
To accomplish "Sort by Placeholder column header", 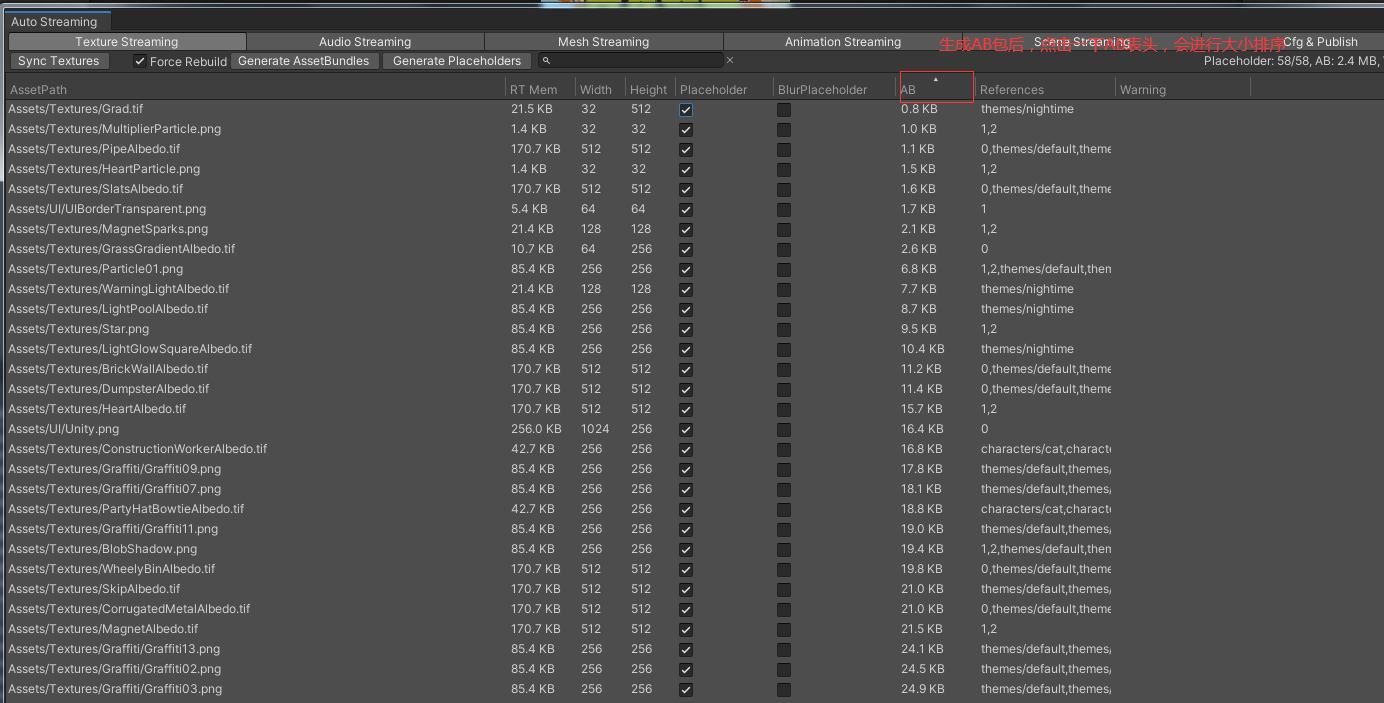I will pyautogui.click(x=725, y=89).
